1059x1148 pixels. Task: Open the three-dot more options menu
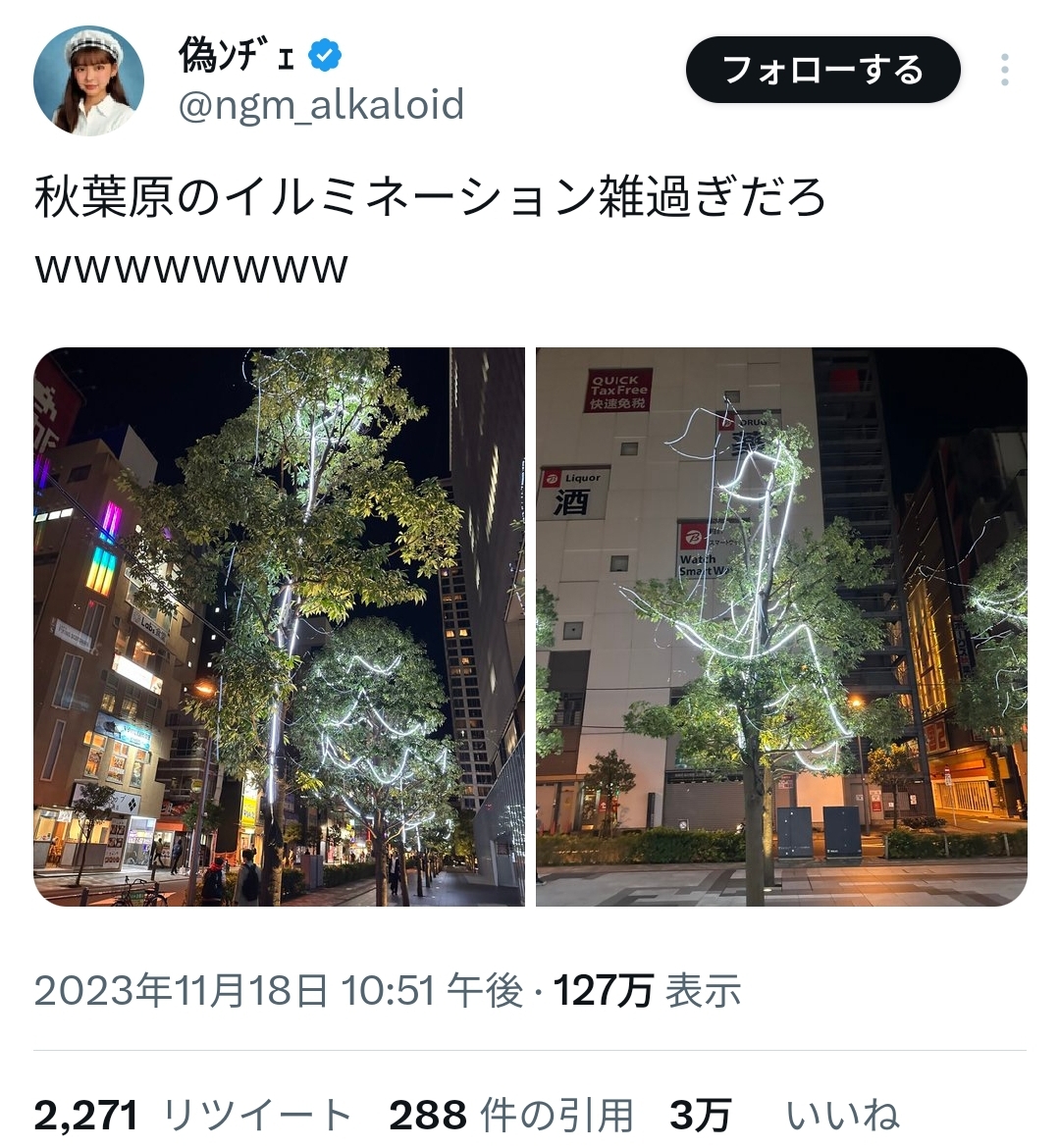(x=1005, y=70)
